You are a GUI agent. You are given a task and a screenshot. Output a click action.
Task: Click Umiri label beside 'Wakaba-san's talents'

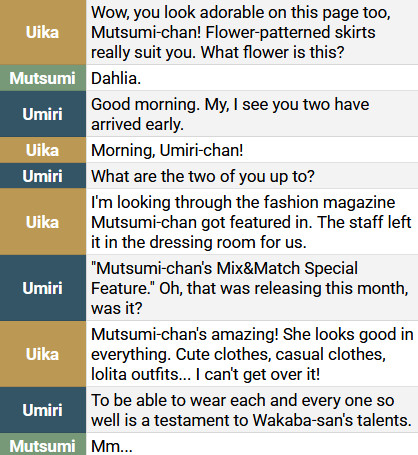pyautogui.click(x=42, y=410)
